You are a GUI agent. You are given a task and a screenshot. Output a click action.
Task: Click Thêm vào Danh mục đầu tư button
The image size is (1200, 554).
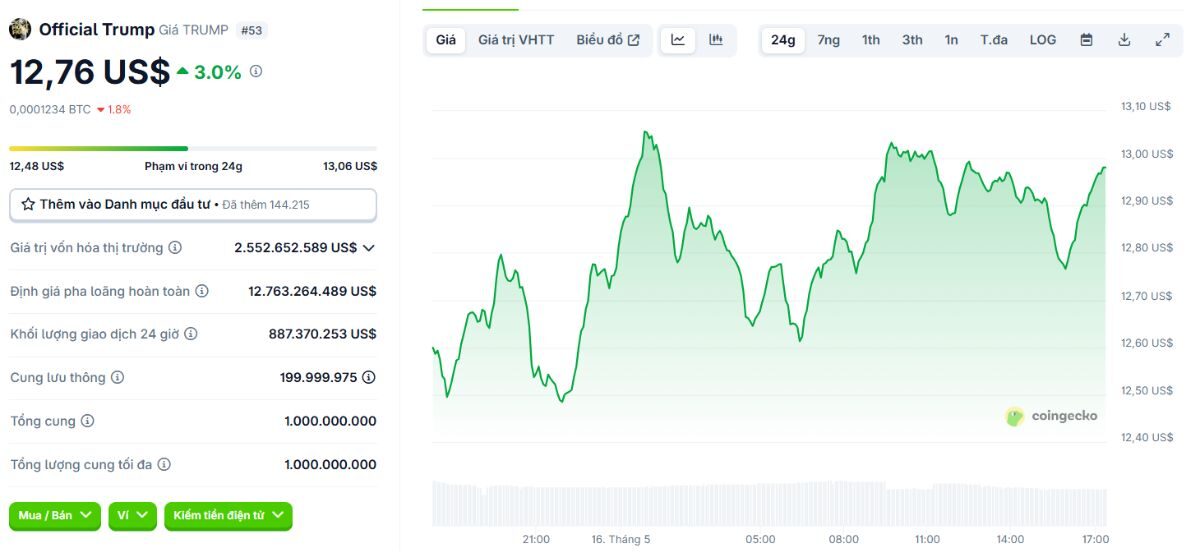click(193, 204)
